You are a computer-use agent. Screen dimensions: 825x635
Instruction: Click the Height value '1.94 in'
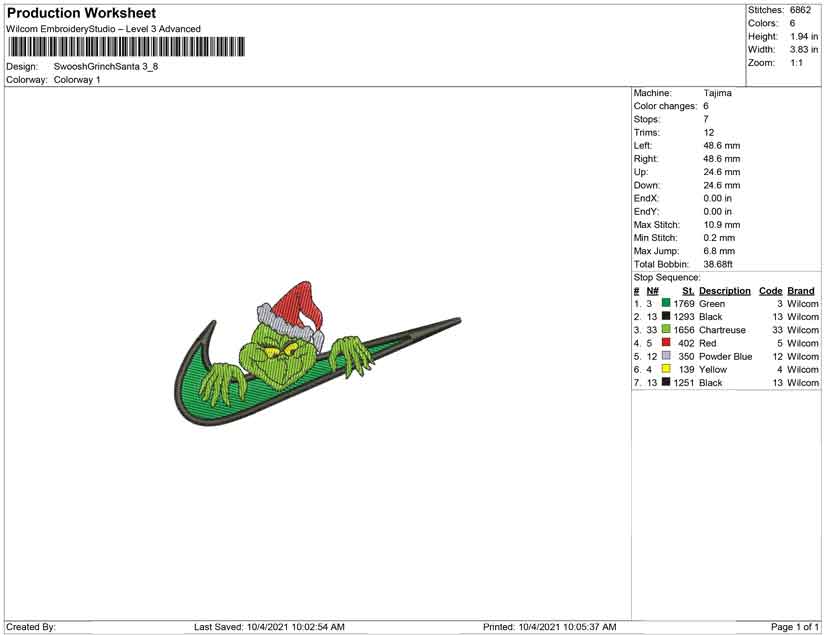click(804, 36)
